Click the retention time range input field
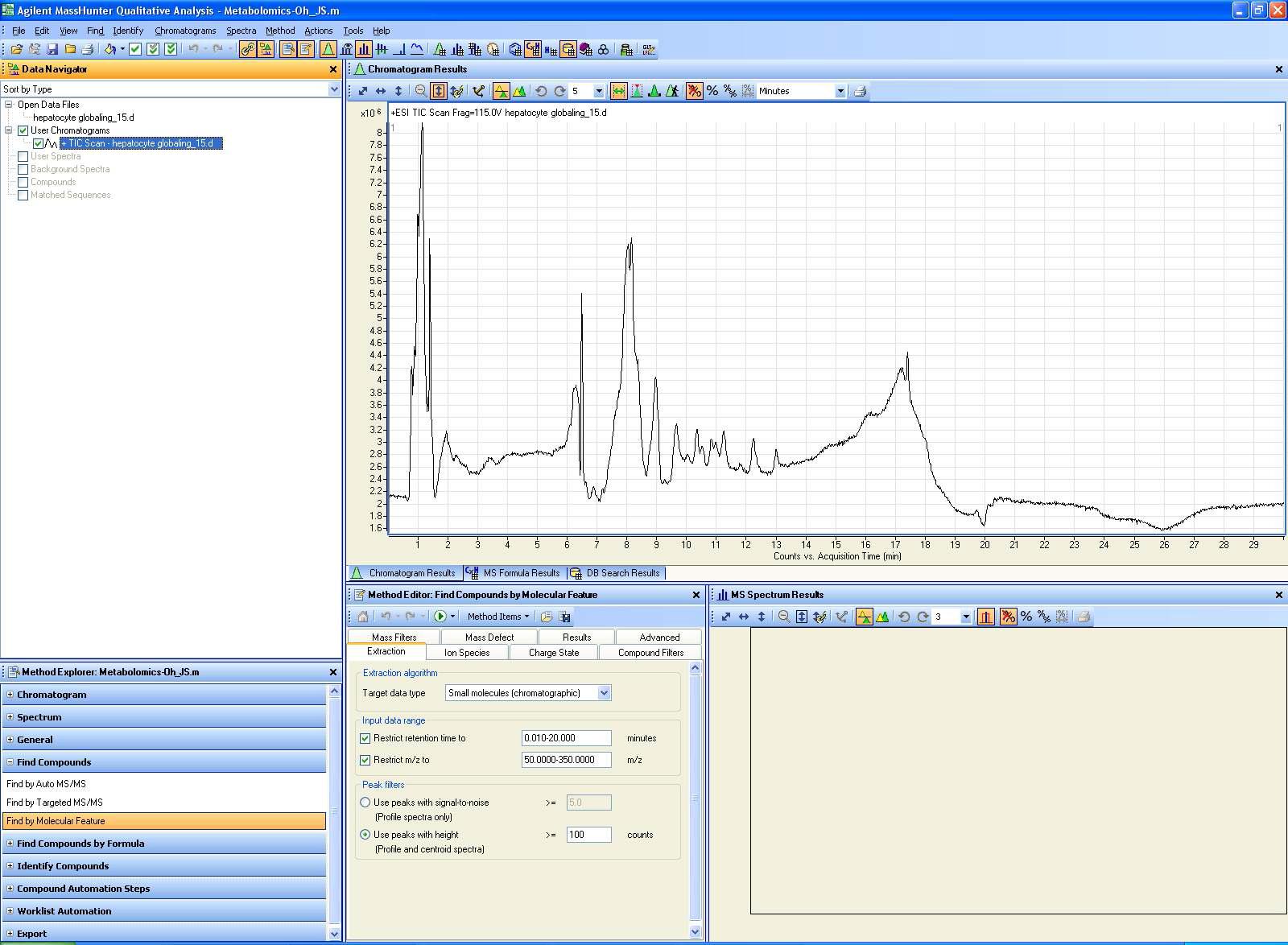Viewport: 1288px width, 945px height. pyautogui.click(x=567, y=738)
